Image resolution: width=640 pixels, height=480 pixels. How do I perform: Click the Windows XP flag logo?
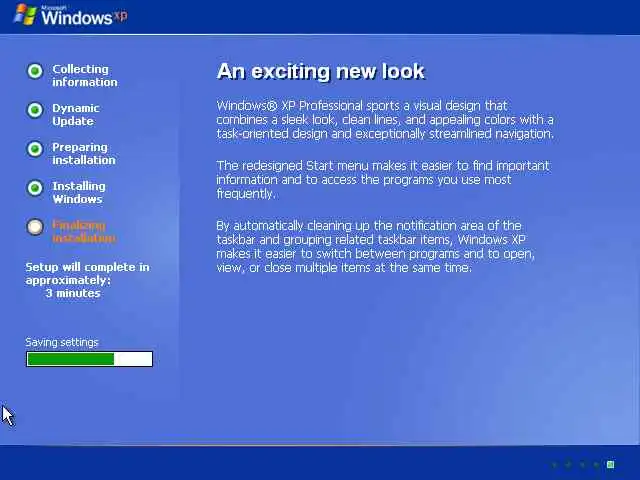pos(25,14)
